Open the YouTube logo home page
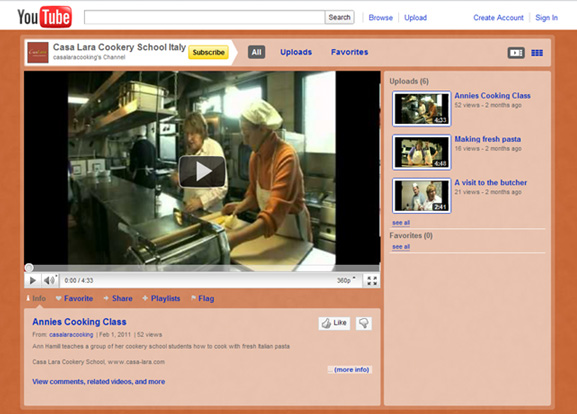Screen dimensions: 577x414 pyautogui.click(x=45, y=17)
